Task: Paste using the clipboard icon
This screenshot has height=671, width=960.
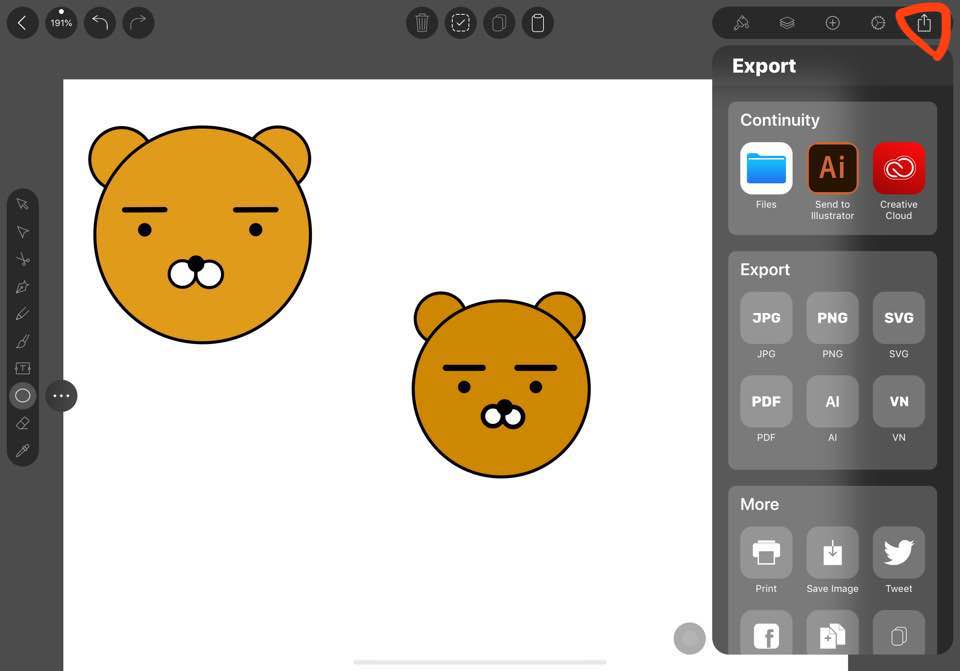Action: (x=538, y=23)
